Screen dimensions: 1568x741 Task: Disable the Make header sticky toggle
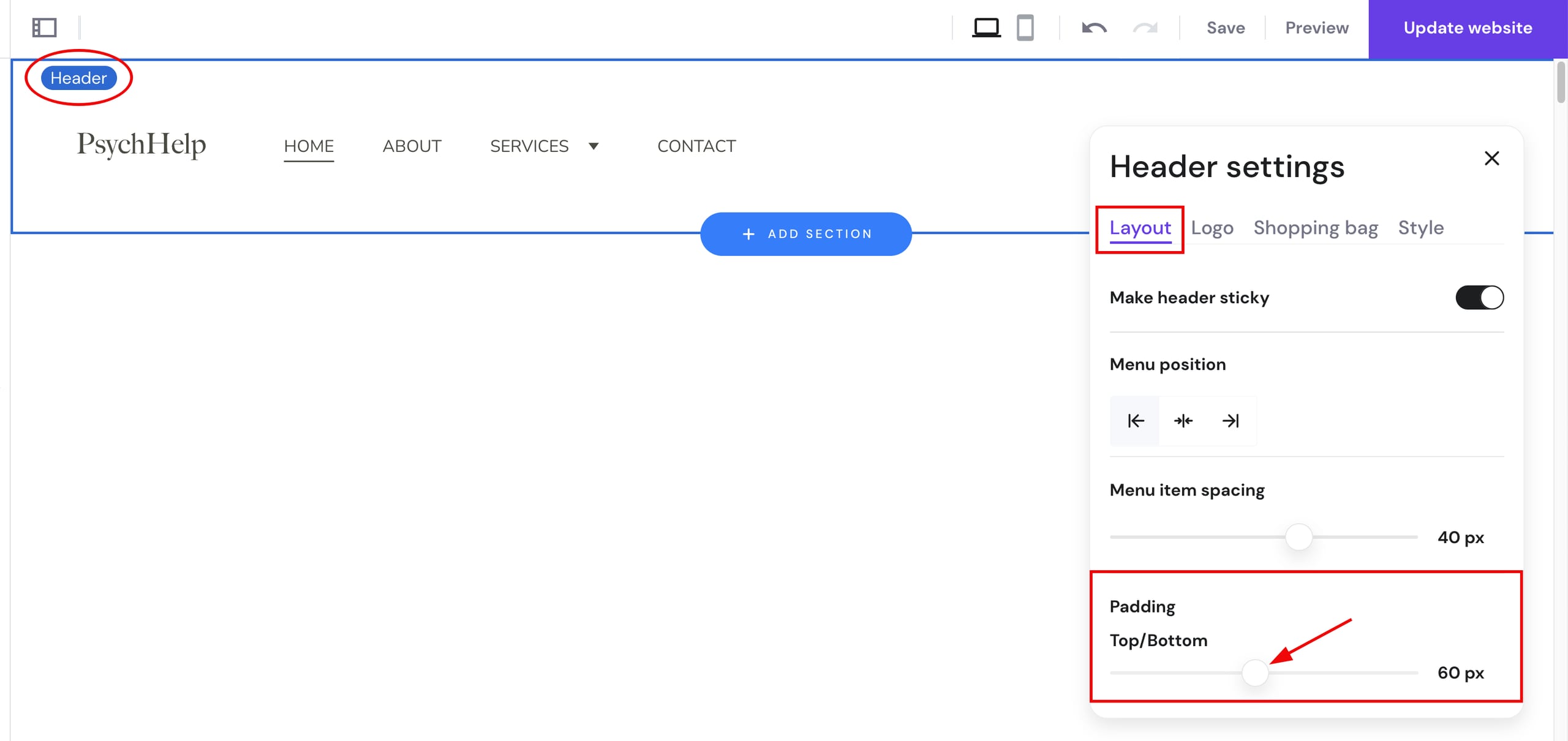click(1479, 297)
